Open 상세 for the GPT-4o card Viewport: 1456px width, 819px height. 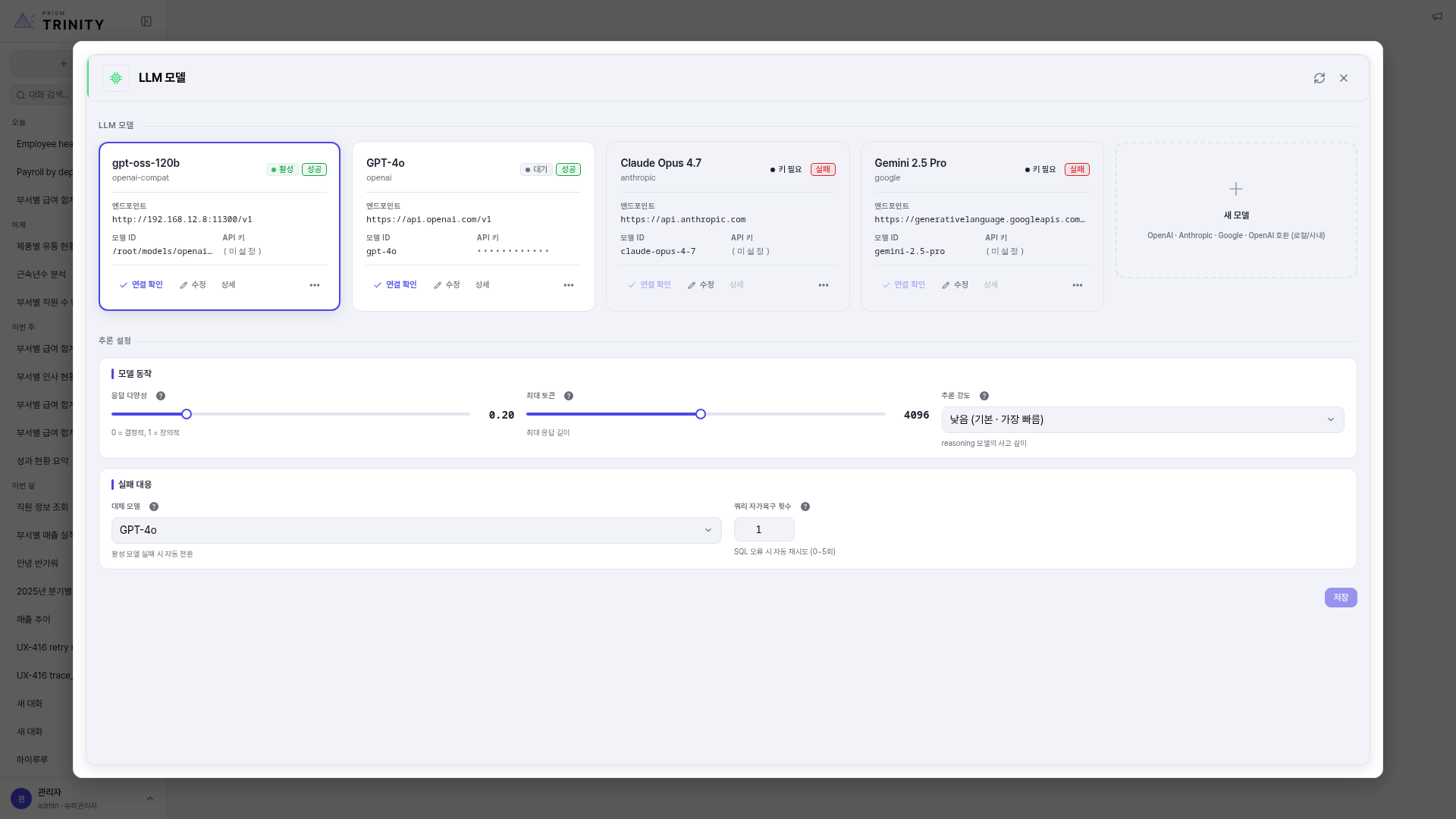coord(482,285)
